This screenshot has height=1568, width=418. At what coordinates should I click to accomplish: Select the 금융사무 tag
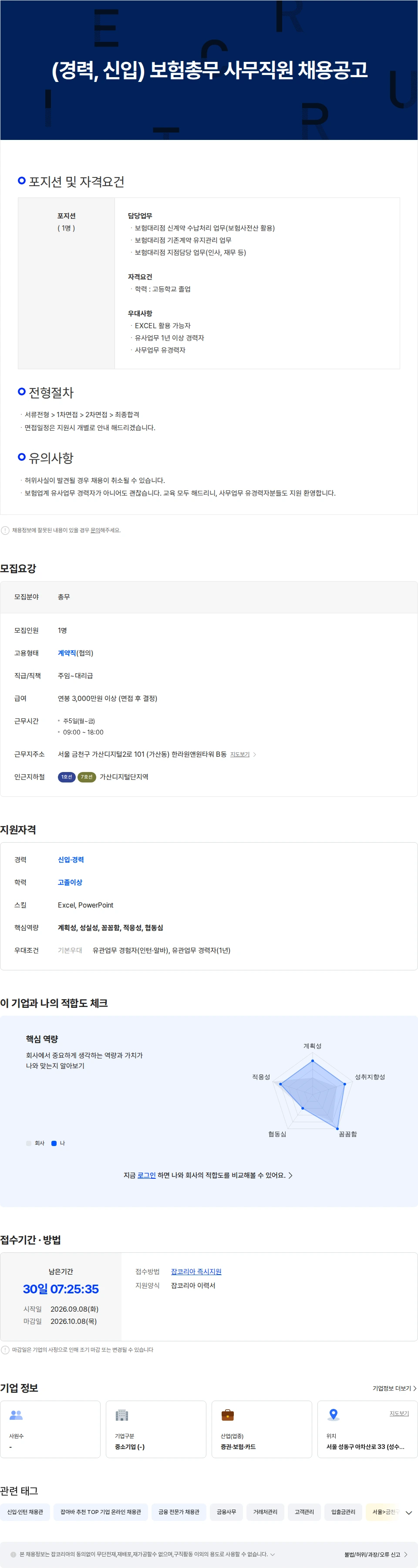(226, 1512)
